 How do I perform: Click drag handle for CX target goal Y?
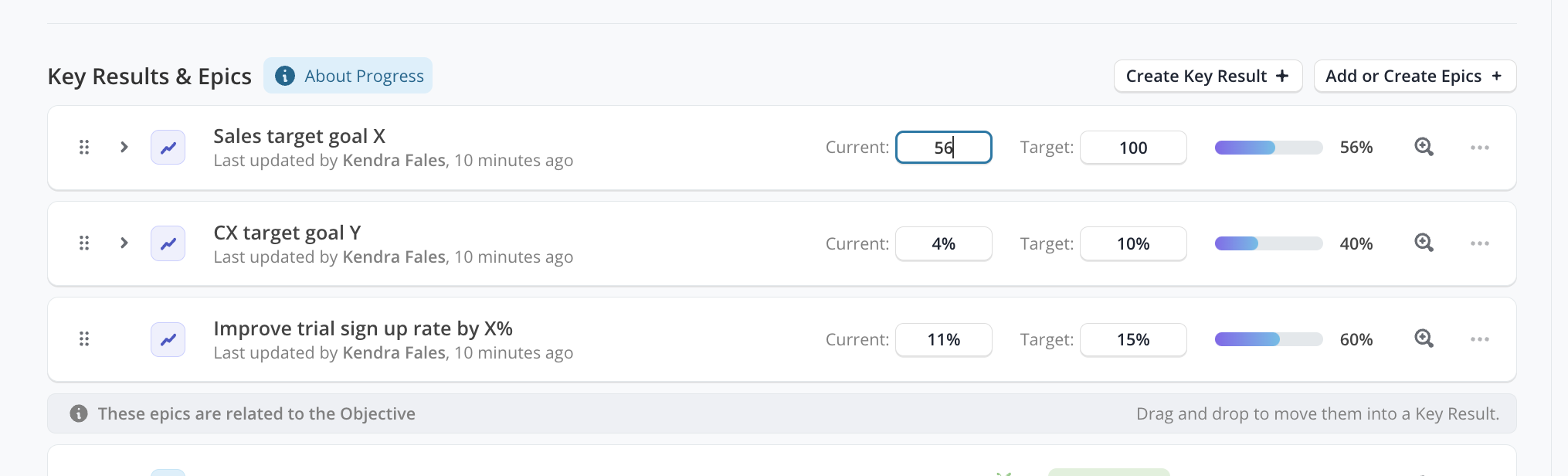(x=84, y=243)
